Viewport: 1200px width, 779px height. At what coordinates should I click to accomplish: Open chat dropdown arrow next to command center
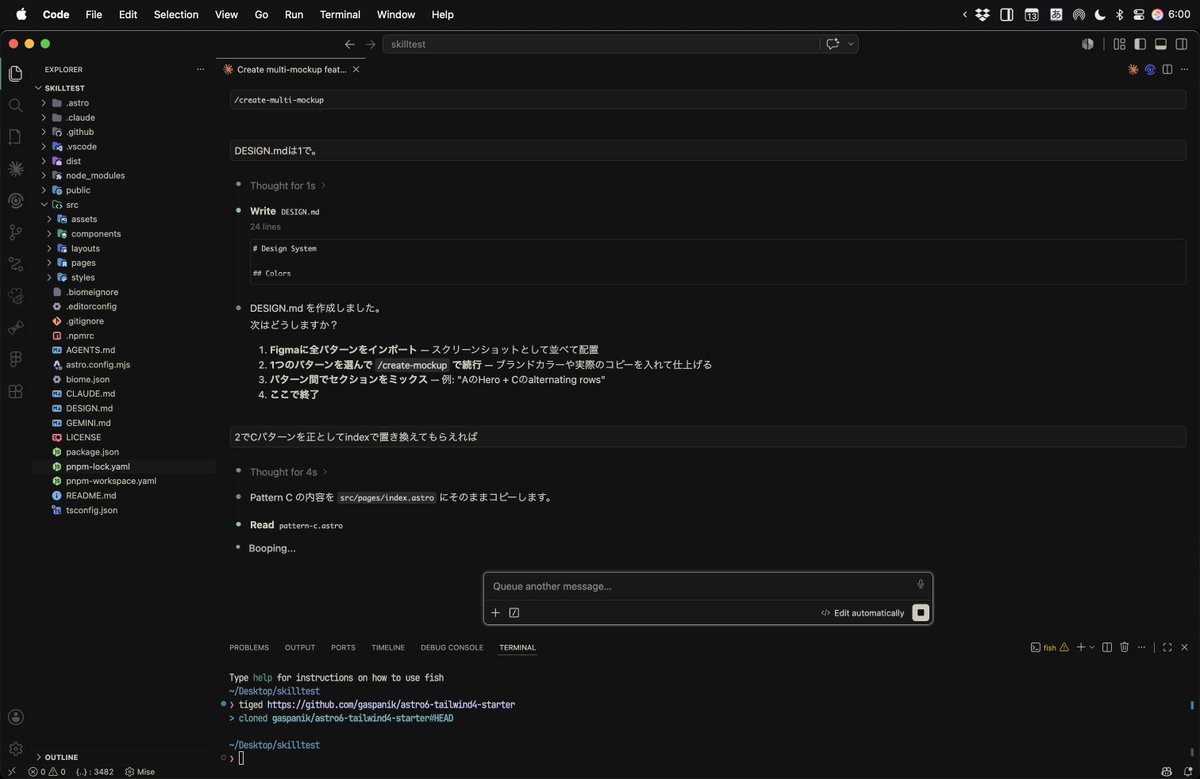pyautogui.click(x=851, y=44)
